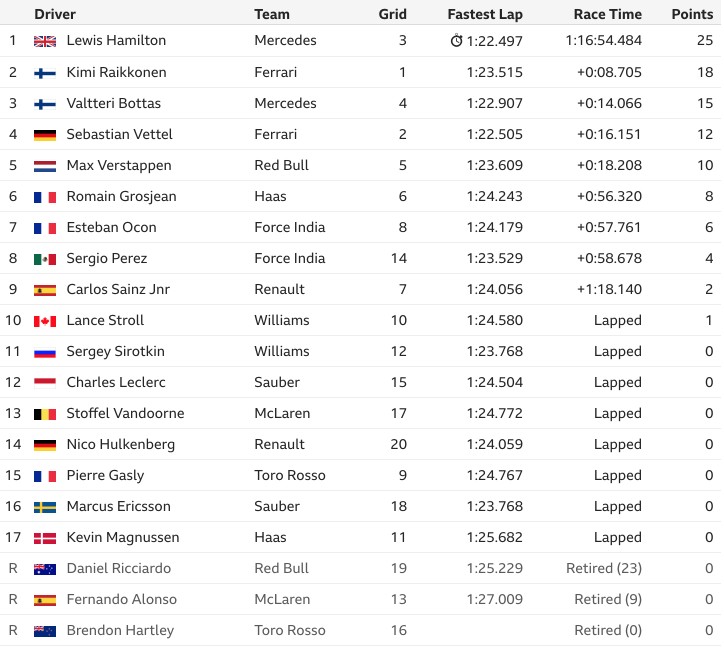
Task: Click the Mexican flag next to Sergio Perez
Action: [x=45, y=259]
